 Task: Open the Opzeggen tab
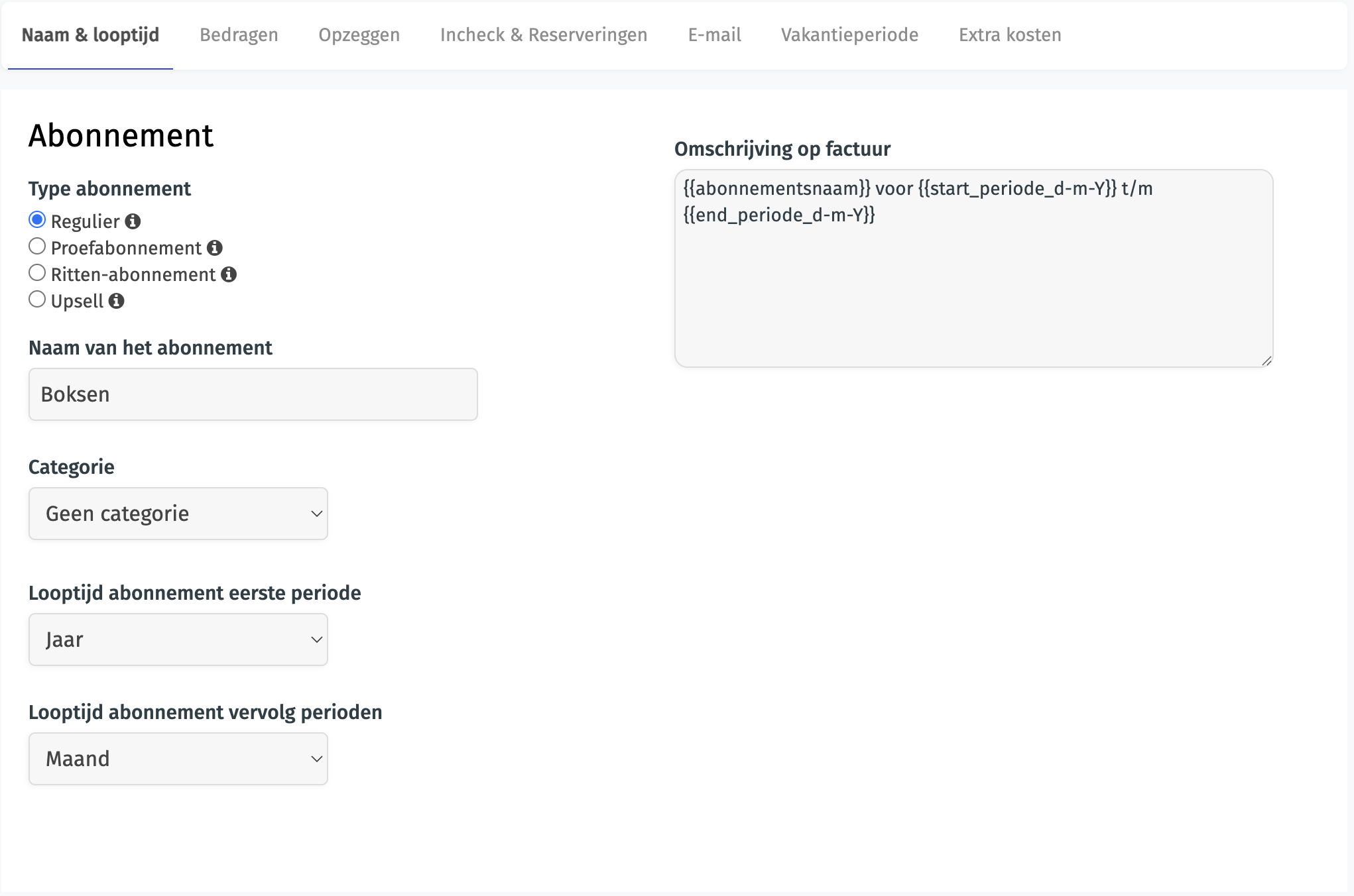pos(359,35)
